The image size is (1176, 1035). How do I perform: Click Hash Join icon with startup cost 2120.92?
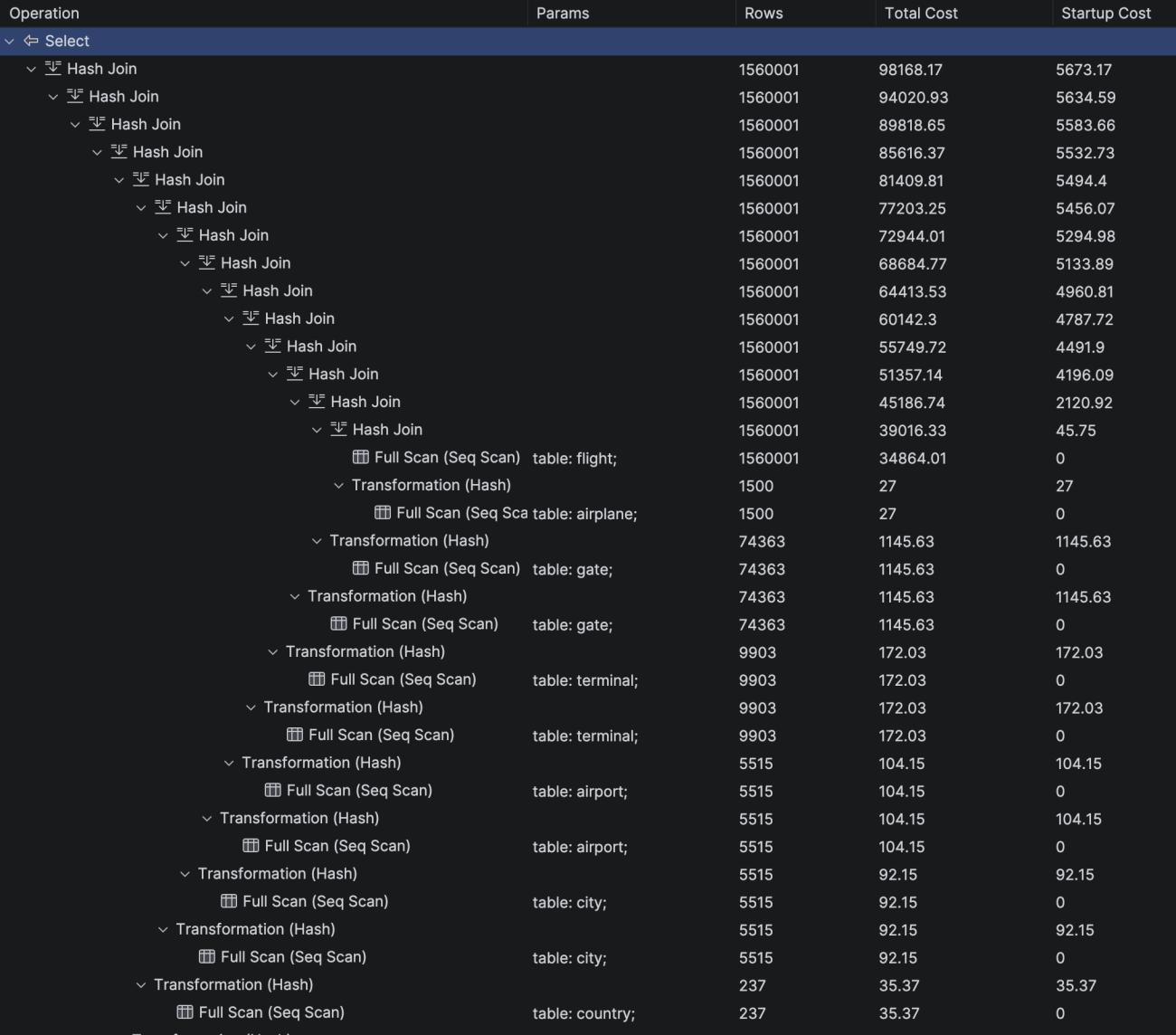pos(317,402)
